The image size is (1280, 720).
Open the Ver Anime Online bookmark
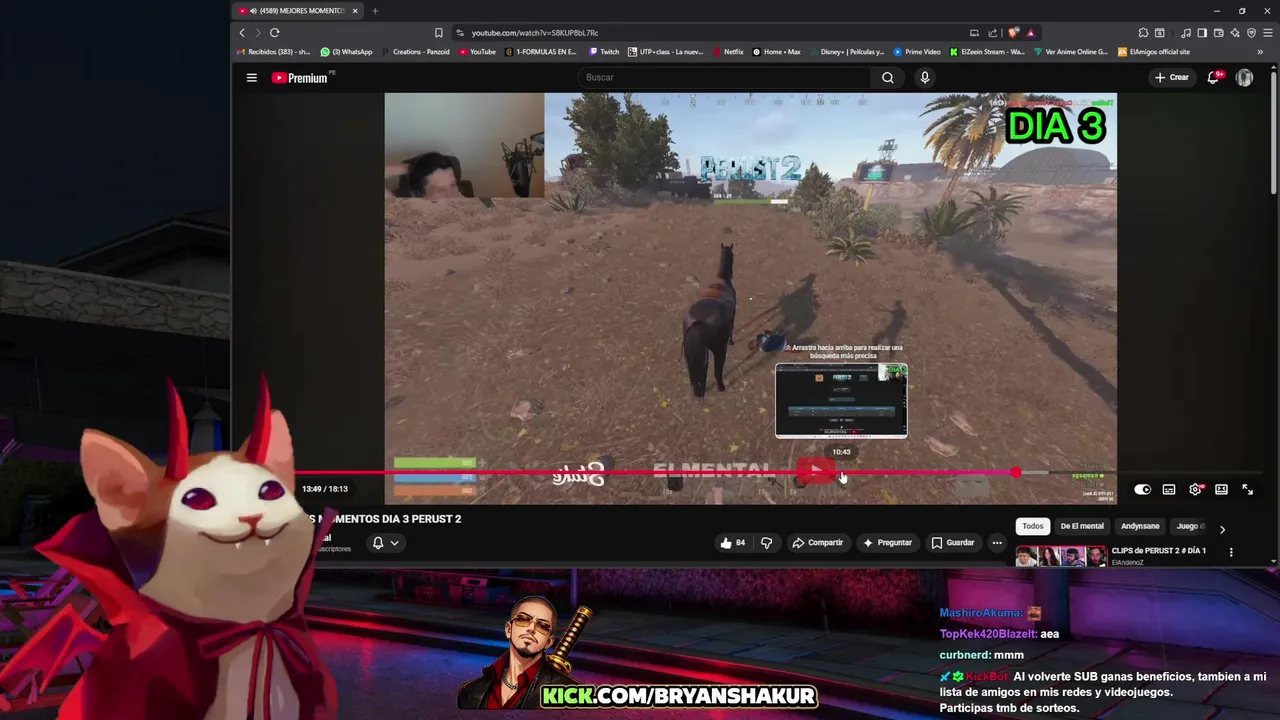(x=1071, y=52)
